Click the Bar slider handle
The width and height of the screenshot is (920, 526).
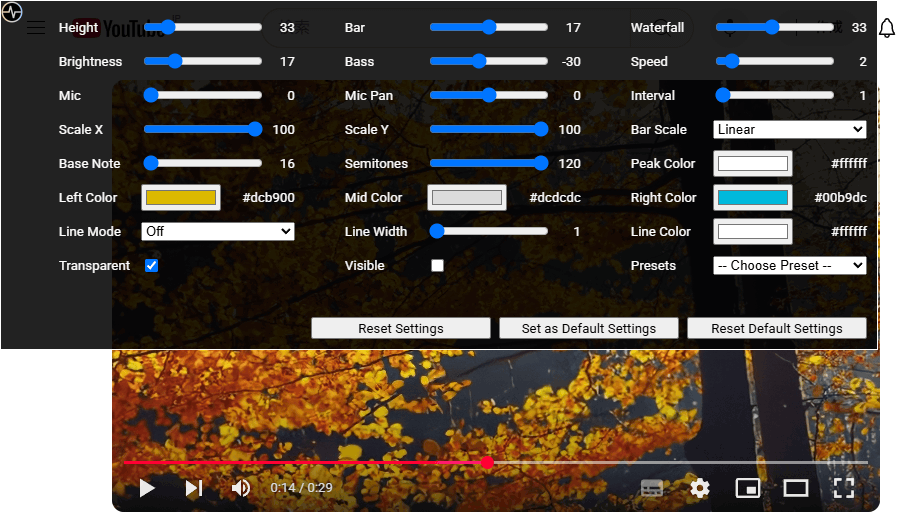tap(489, 27)
